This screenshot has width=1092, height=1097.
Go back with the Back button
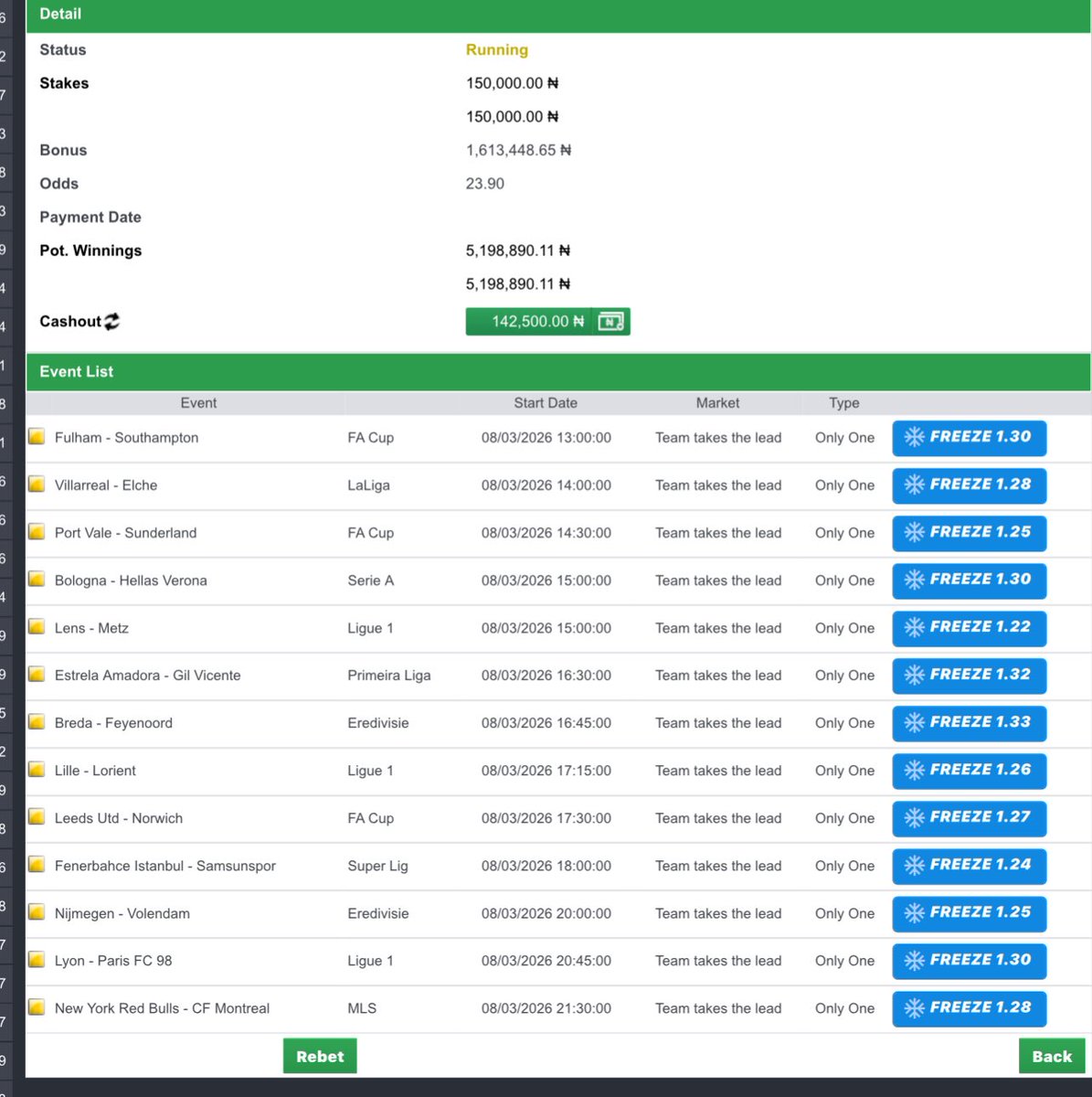click(x=1052, y=1056)
